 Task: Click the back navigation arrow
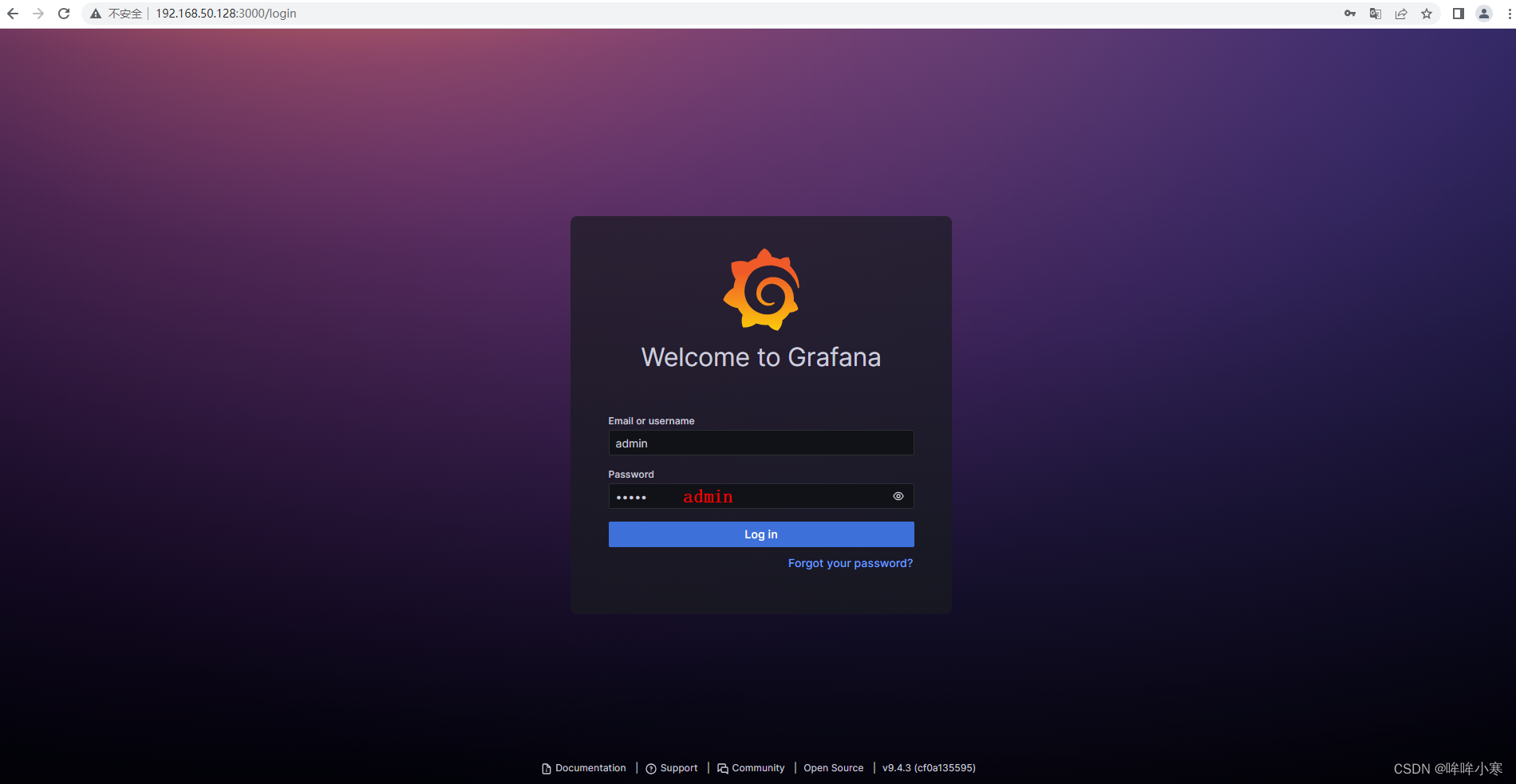pyautogui.click(x=12, y=14)
